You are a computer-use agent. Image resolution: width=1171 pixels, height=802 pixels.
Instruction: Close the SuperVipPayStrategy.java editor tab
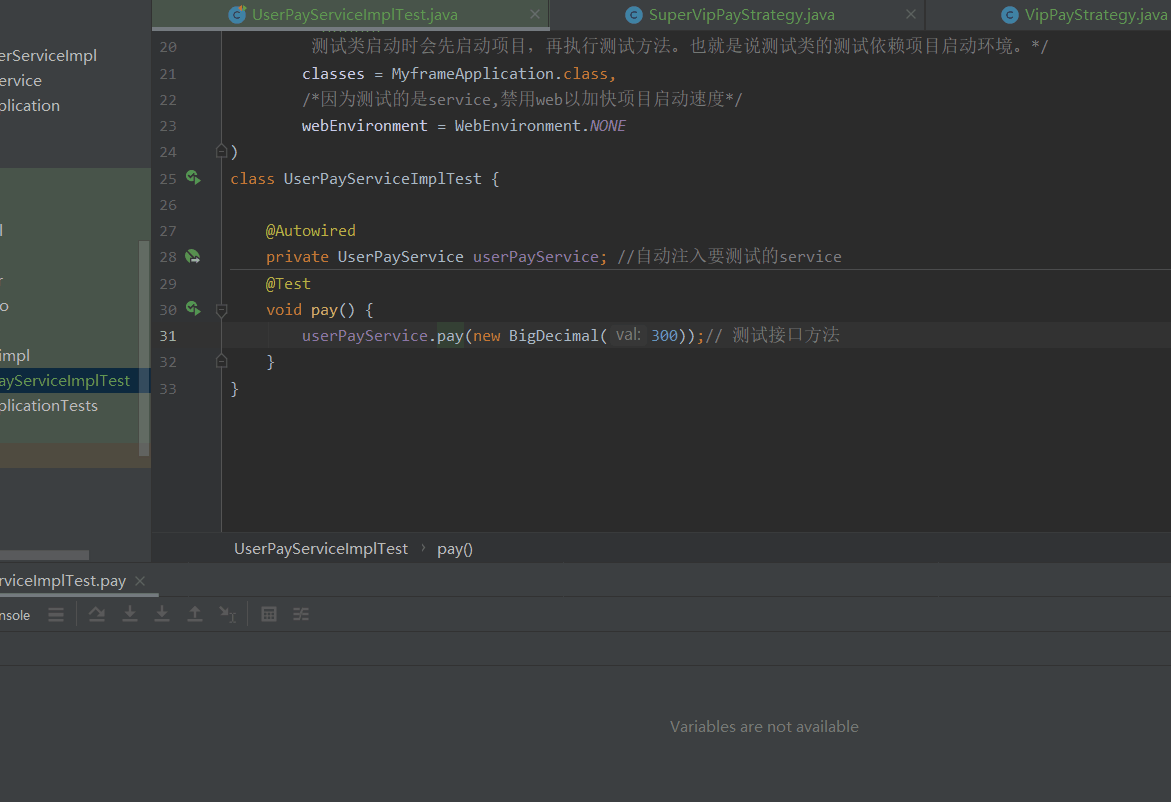(910, 14)
